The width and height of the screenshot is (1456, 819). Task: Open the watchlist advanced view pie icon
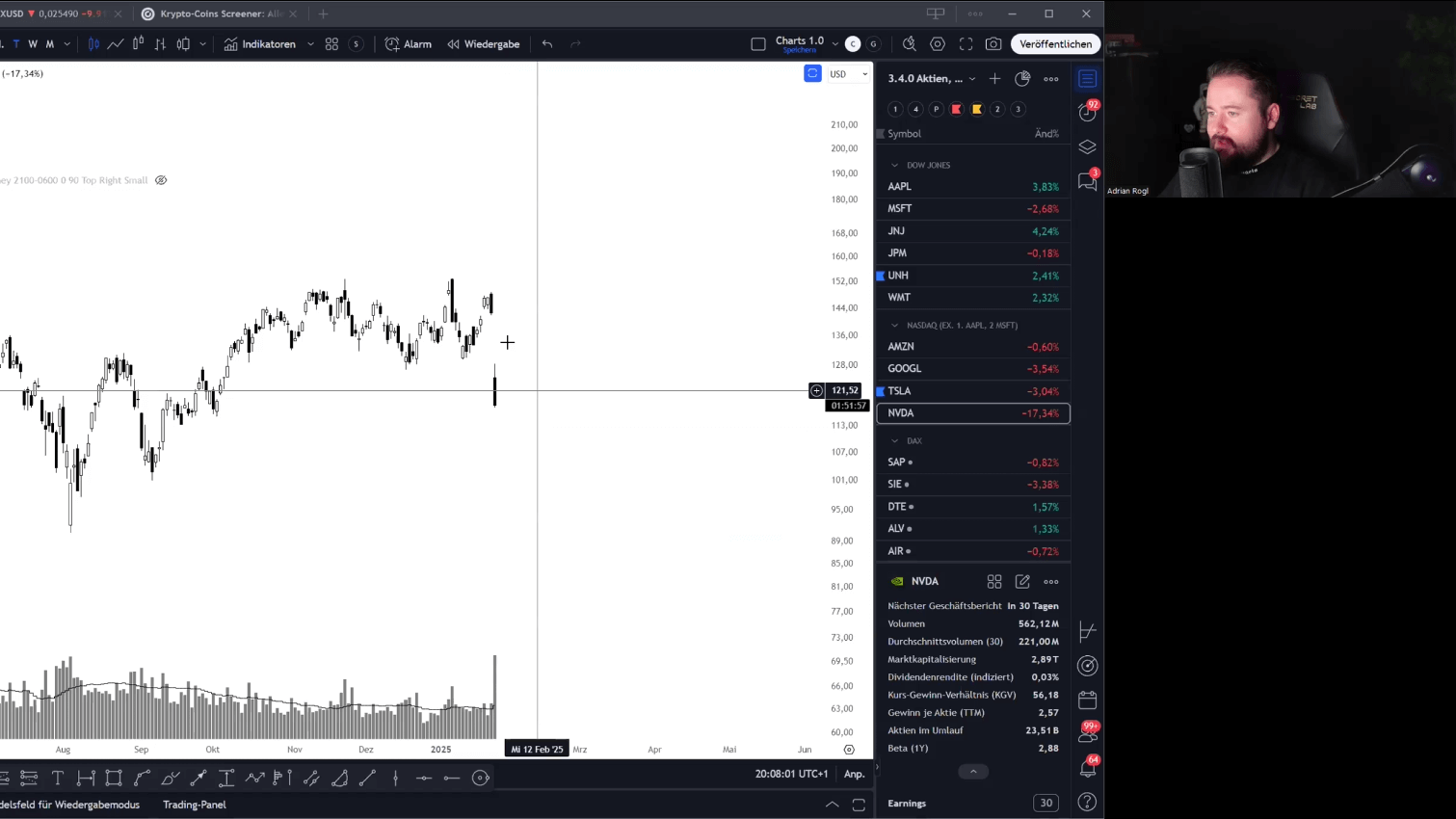pos(1022,78)
